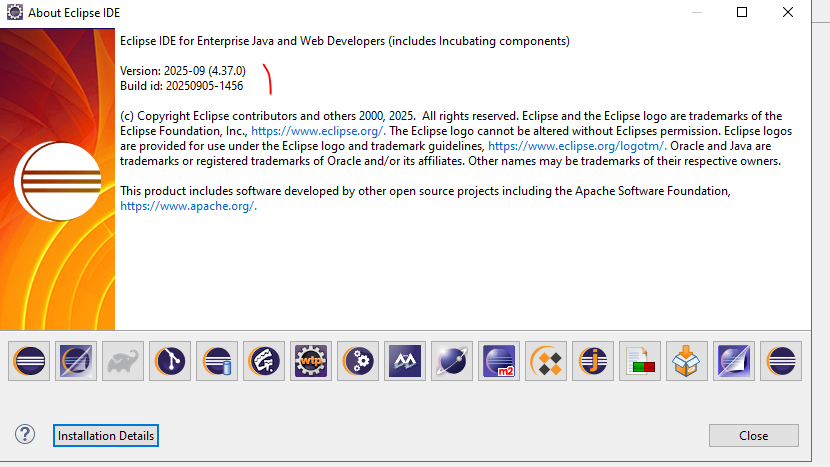Click the document with green-red bar icon

[640, 361]
